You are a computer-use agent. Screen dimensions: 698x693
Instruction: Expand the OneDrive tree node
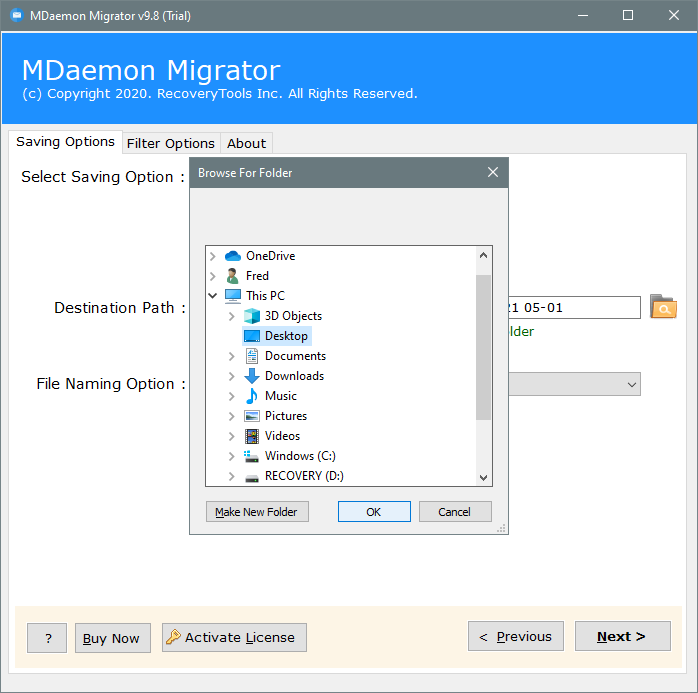[x=213, y=256]
